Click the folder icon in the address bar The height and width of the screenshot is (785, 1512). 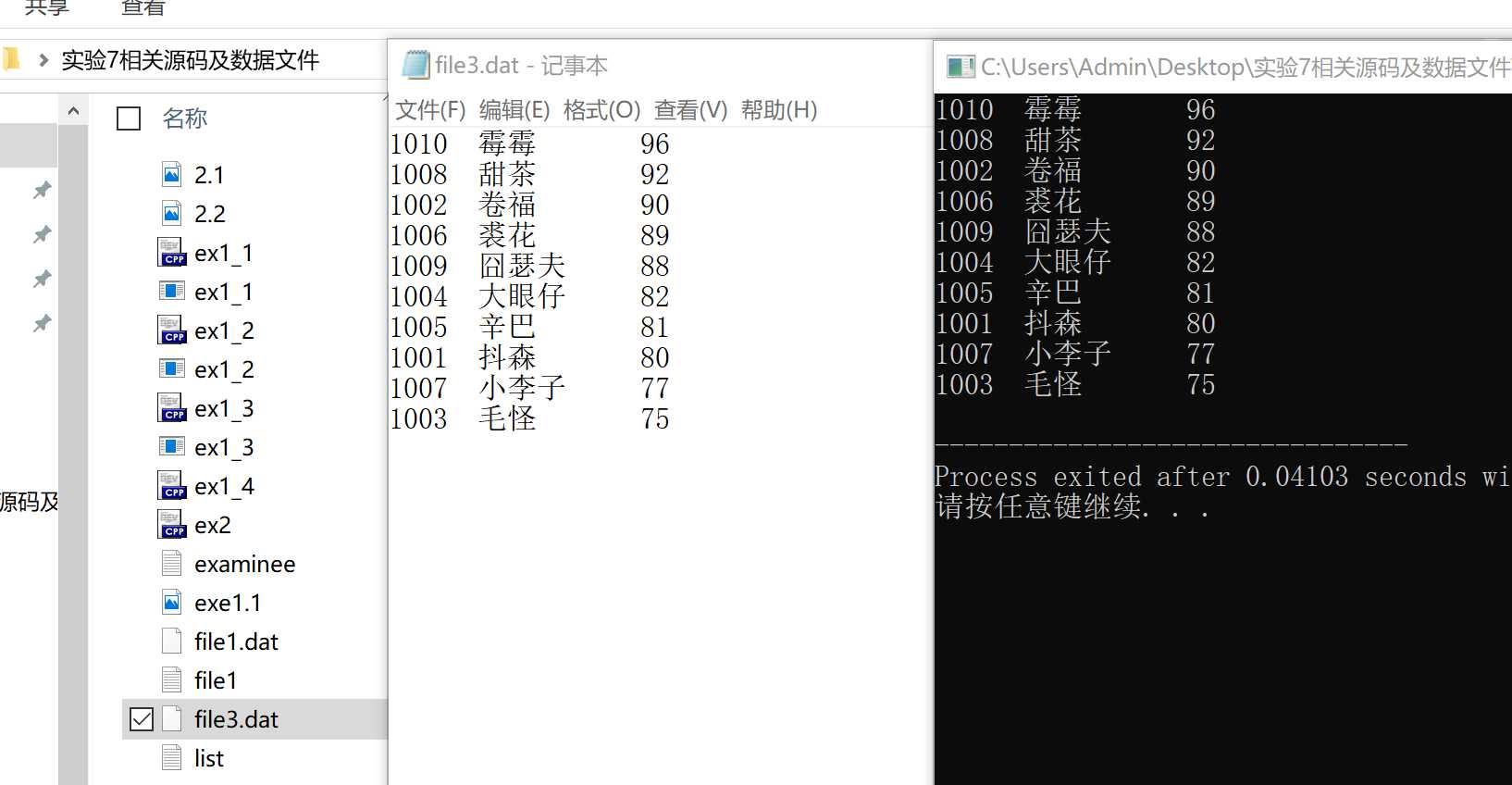(10, 60)
